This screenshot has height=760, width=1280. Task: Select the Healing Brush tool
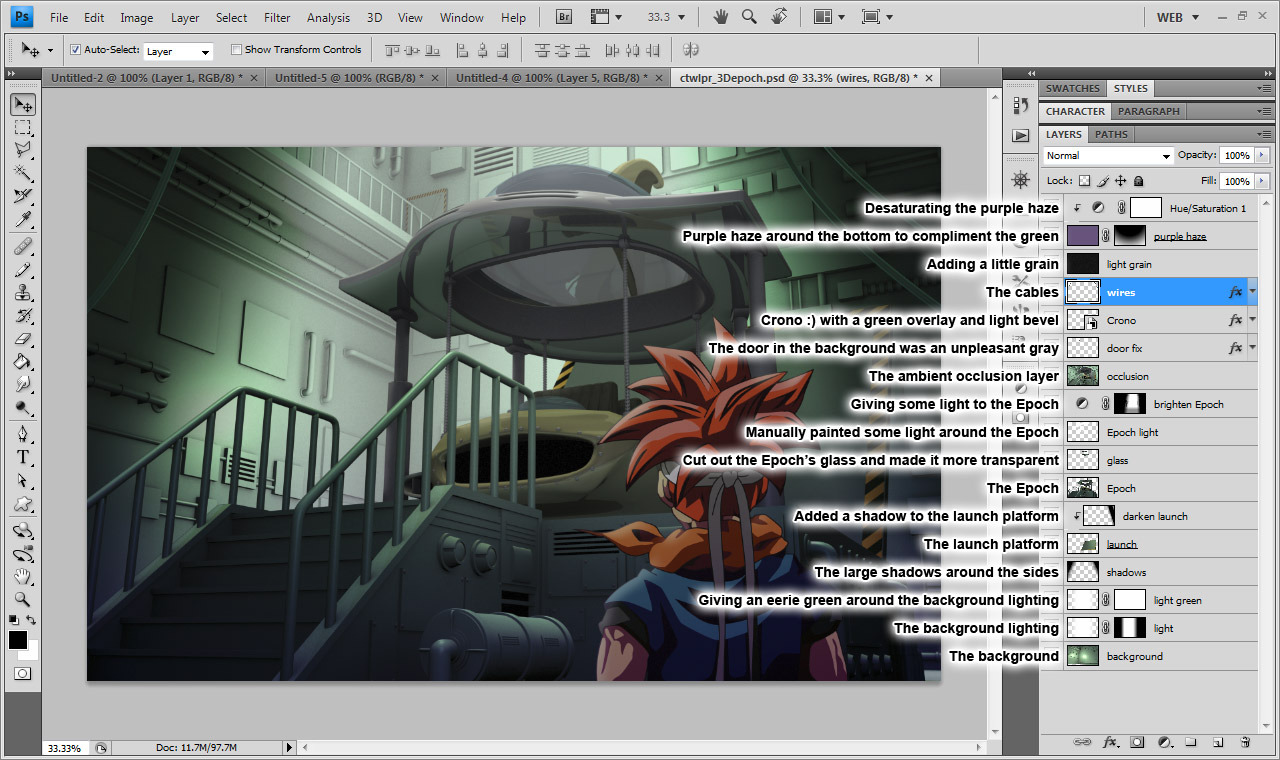click(x=23, y=246)
